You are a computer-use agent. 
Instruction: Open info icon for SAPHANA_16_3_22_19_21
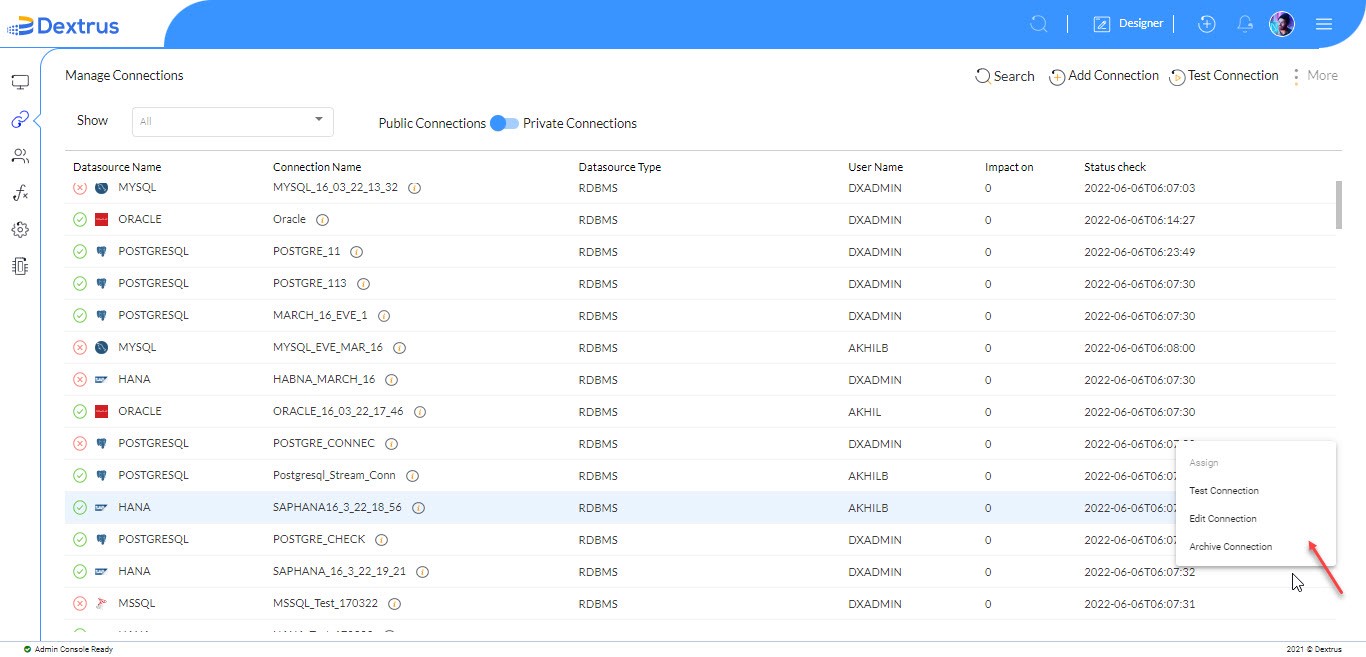click(422, 572)
